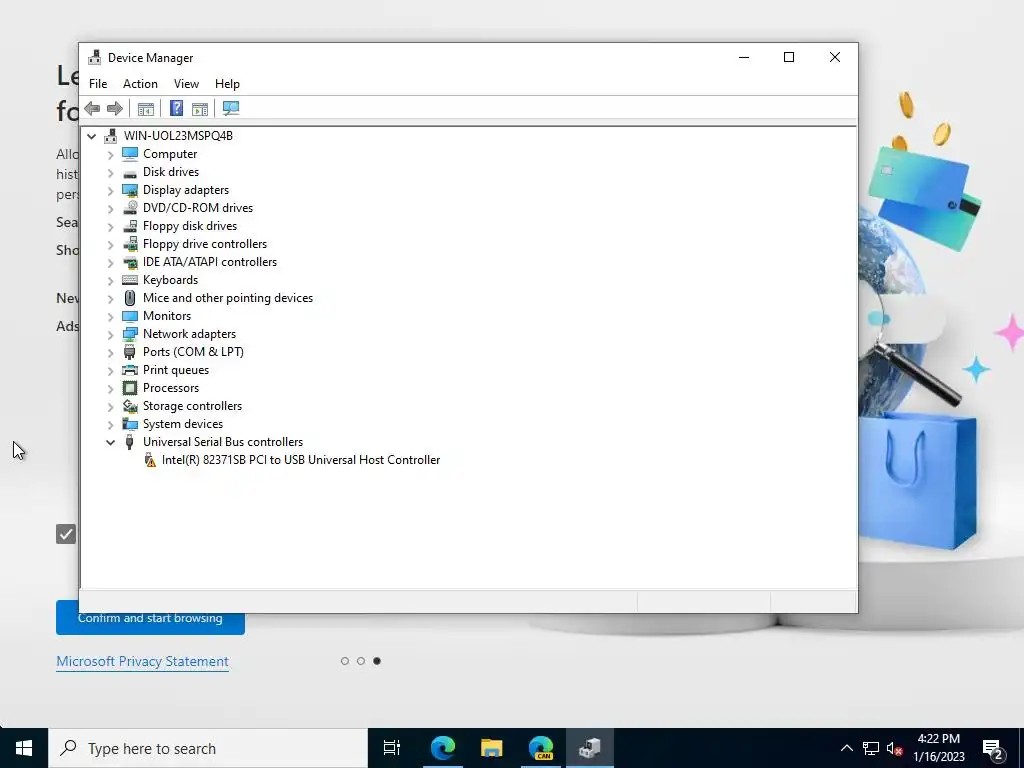Expand the Computer category
Screen dimensions: 1024x768
pos(110,154)
